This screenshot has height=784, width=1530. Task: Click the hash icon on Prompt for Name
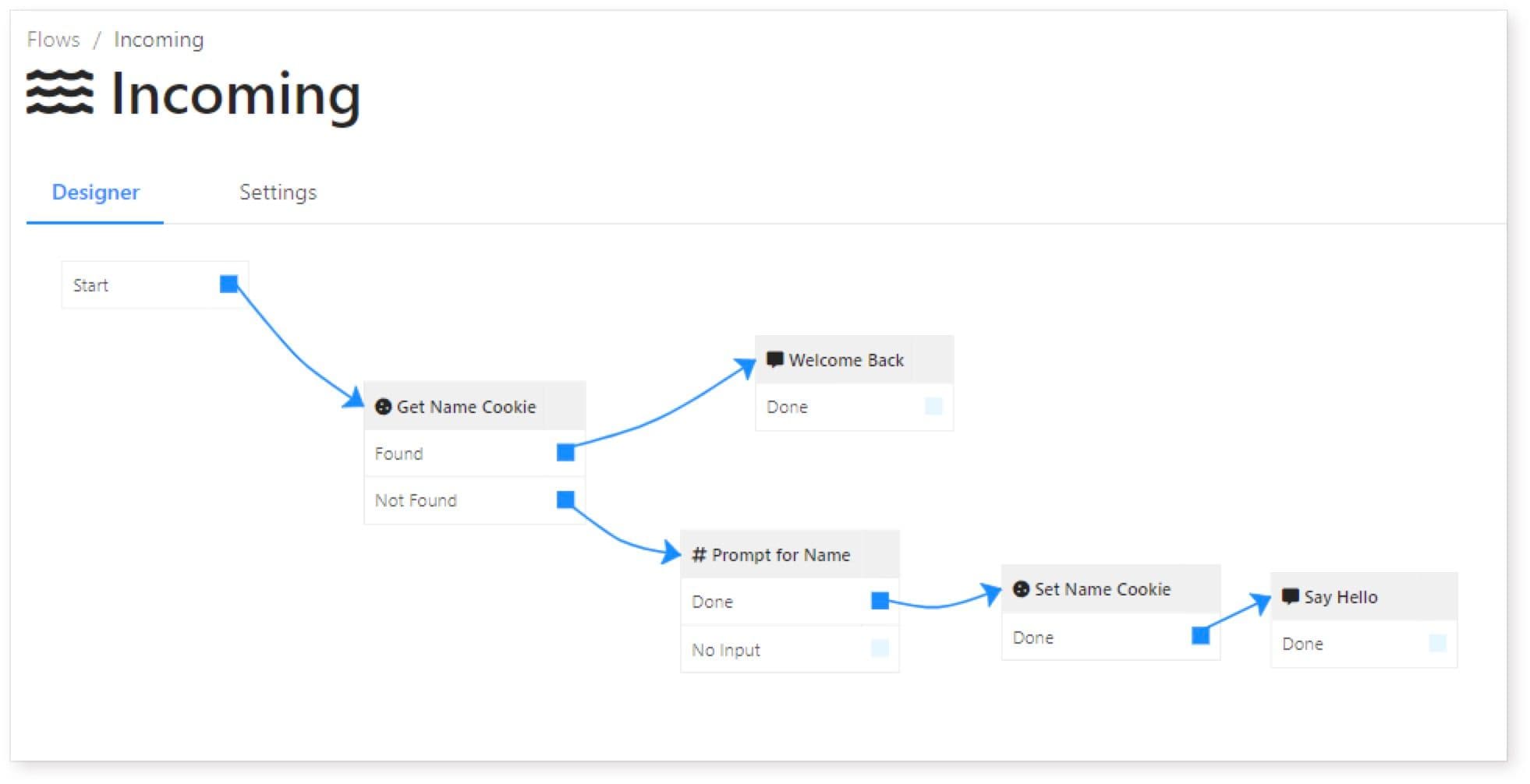pyautogui.click(x=699, y=555)
